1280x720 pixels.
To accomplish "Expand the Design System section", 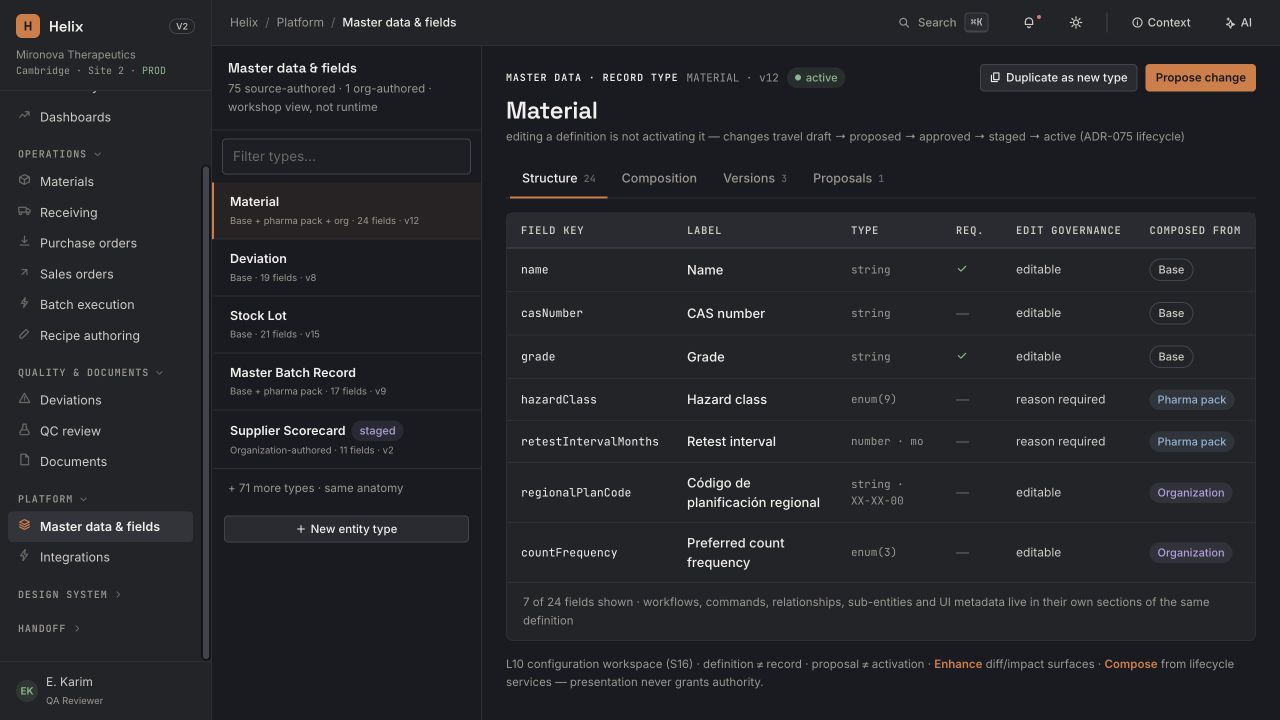I will (x=70, y=594).
